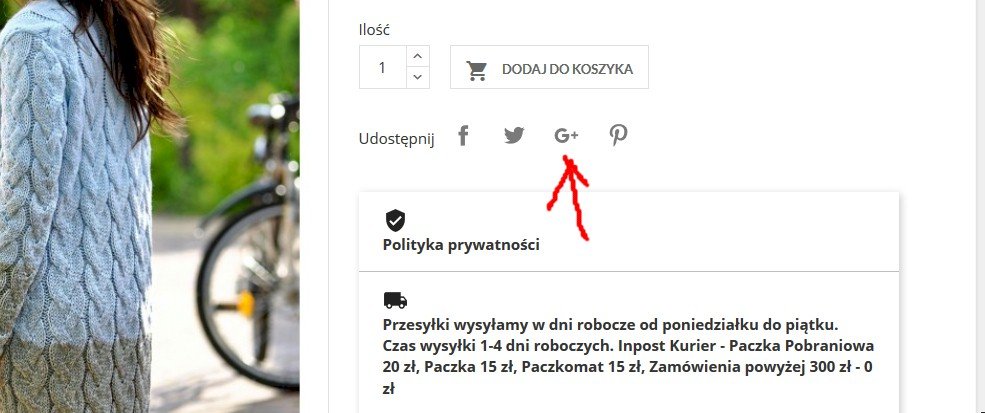985x413 pixels.
Task: Decrease quantity with down arrow
Action: 418,77
